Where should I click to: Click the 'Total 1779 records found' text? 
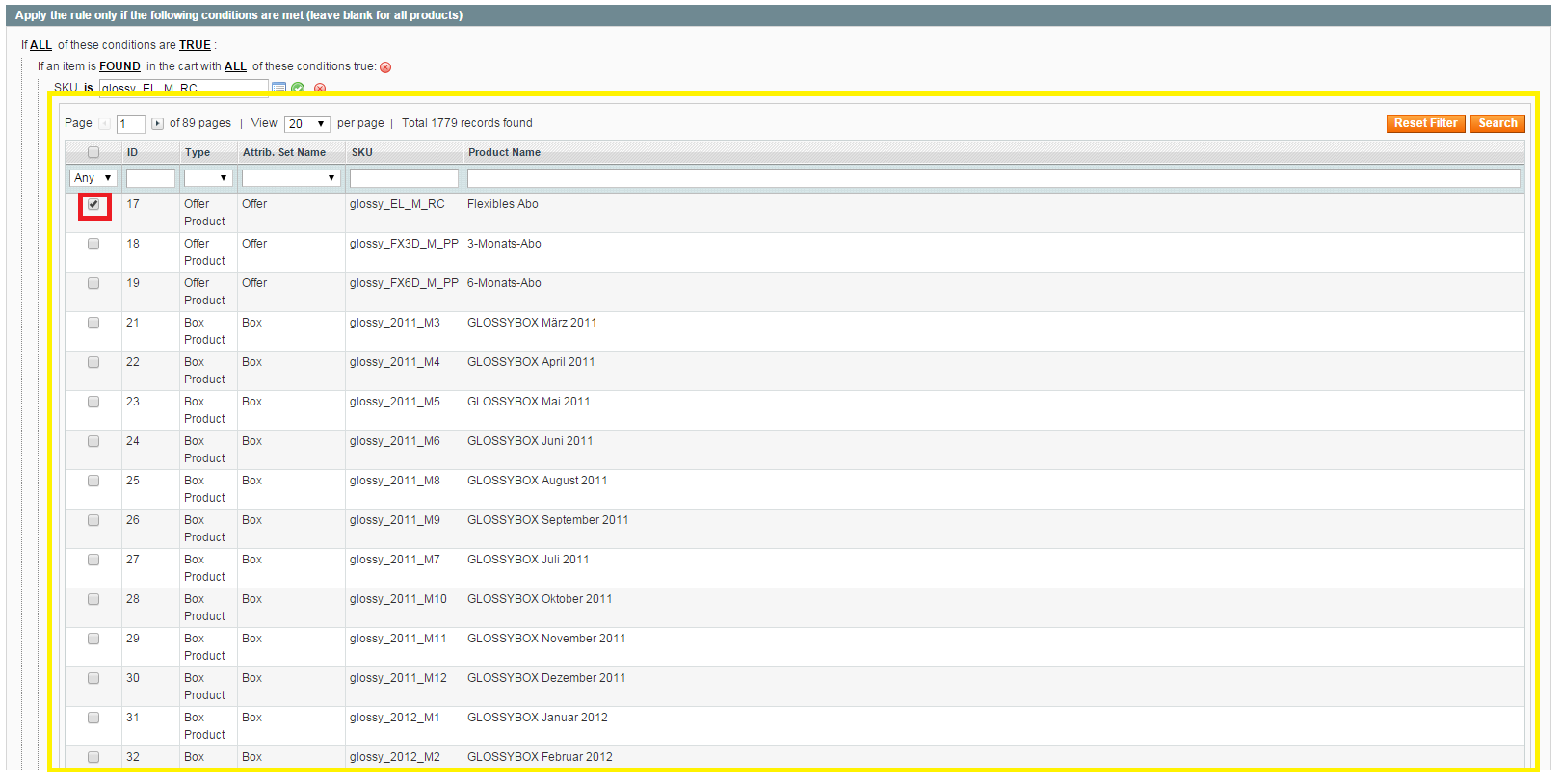467,123
